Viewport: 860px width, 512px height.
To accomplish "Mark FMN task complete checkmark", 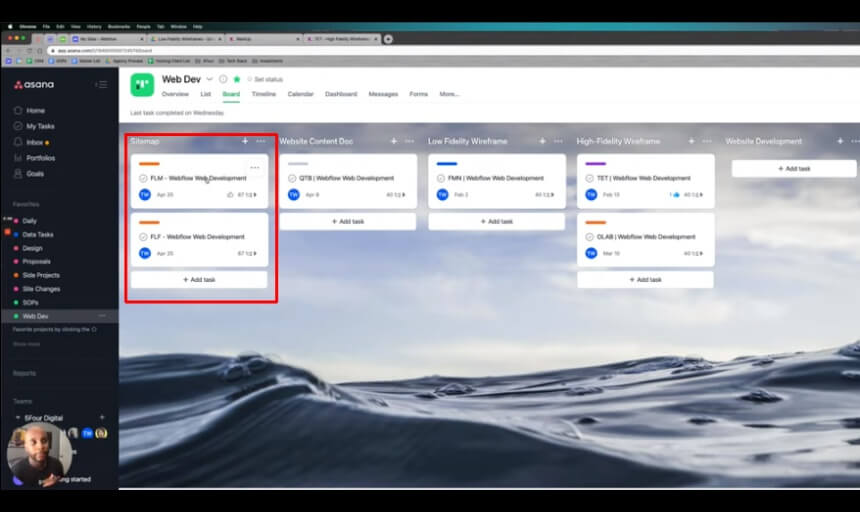I will pos(440,178).
